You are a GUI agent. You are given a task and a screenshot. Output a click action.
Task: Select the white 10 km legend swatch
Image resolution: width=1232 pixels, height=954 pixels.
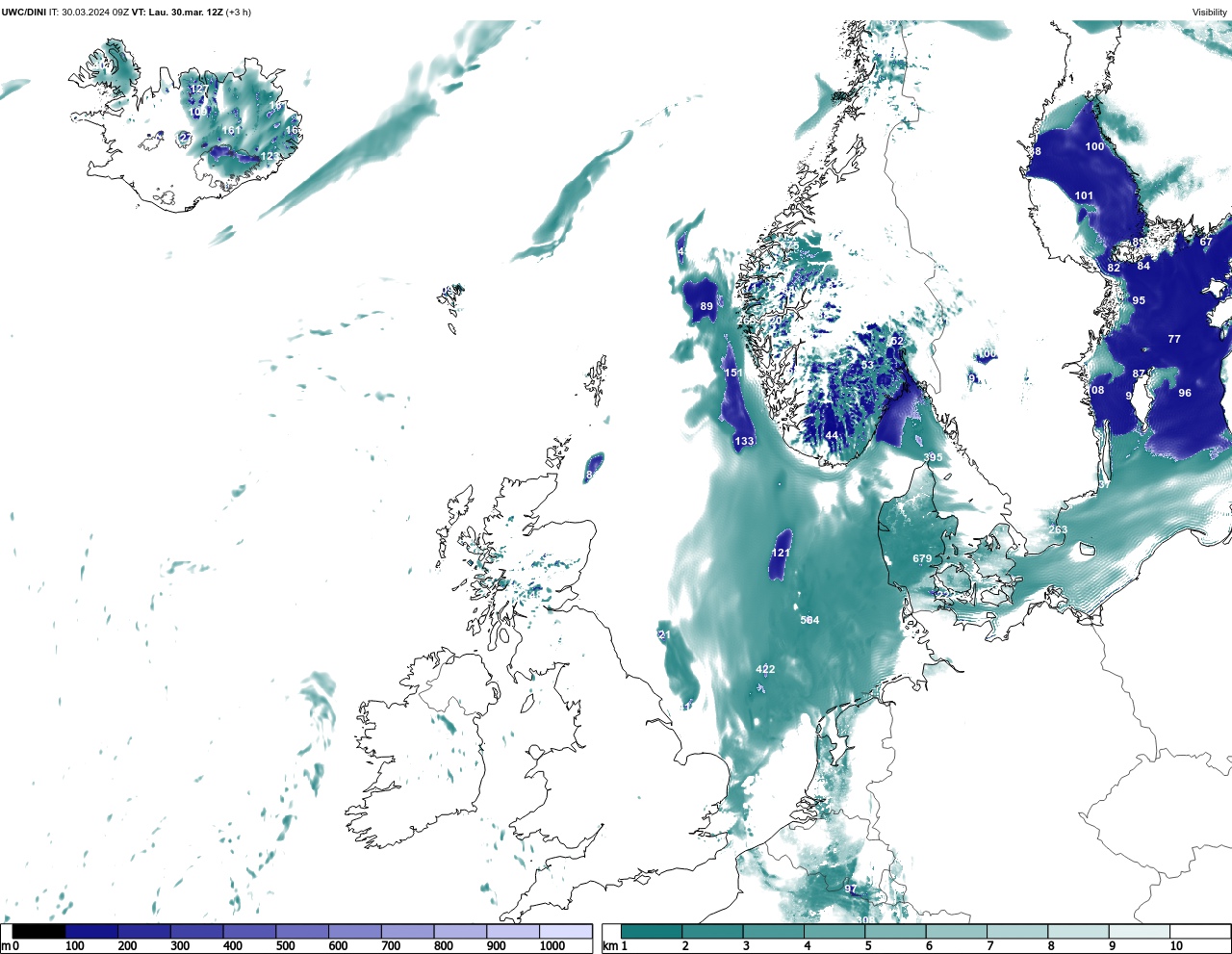click(1200, 931)
